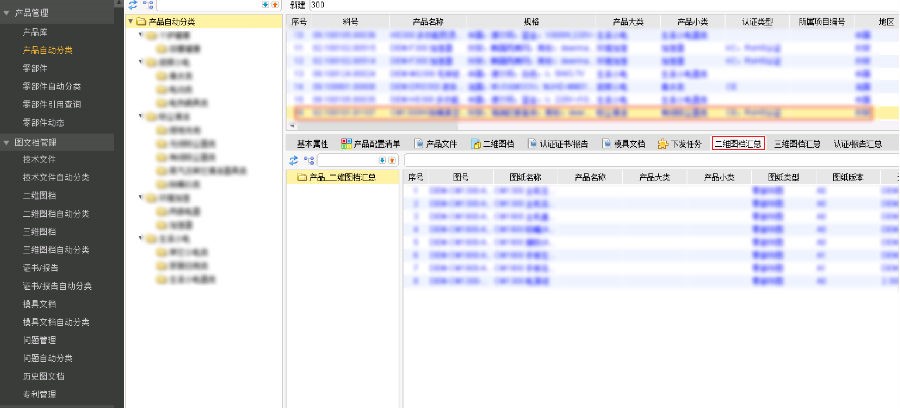Select the 二维图档汇总 tab
The width and height of the screenshot is (900, 408).
(x=738, y=144)
